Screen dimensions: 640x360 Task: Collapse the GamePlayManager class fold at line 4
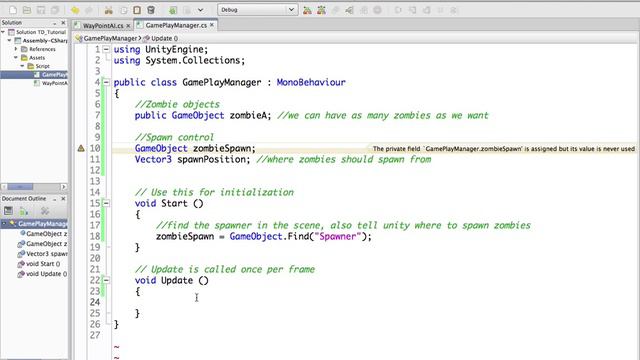coord(106,82)
